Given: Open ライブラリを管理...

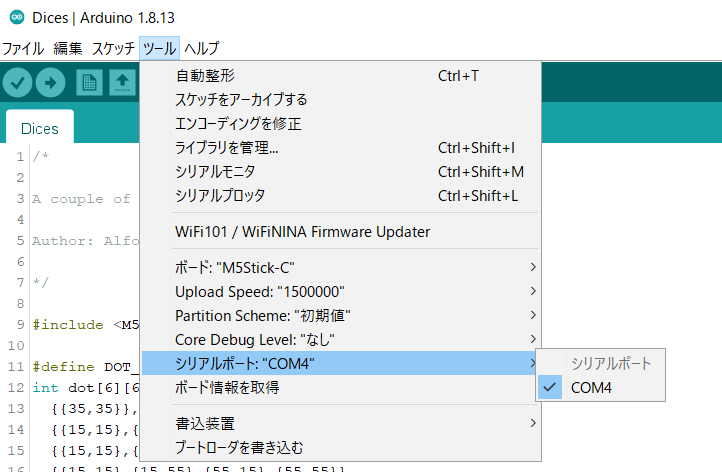Looking at the screenshot, I should (341, 148).
